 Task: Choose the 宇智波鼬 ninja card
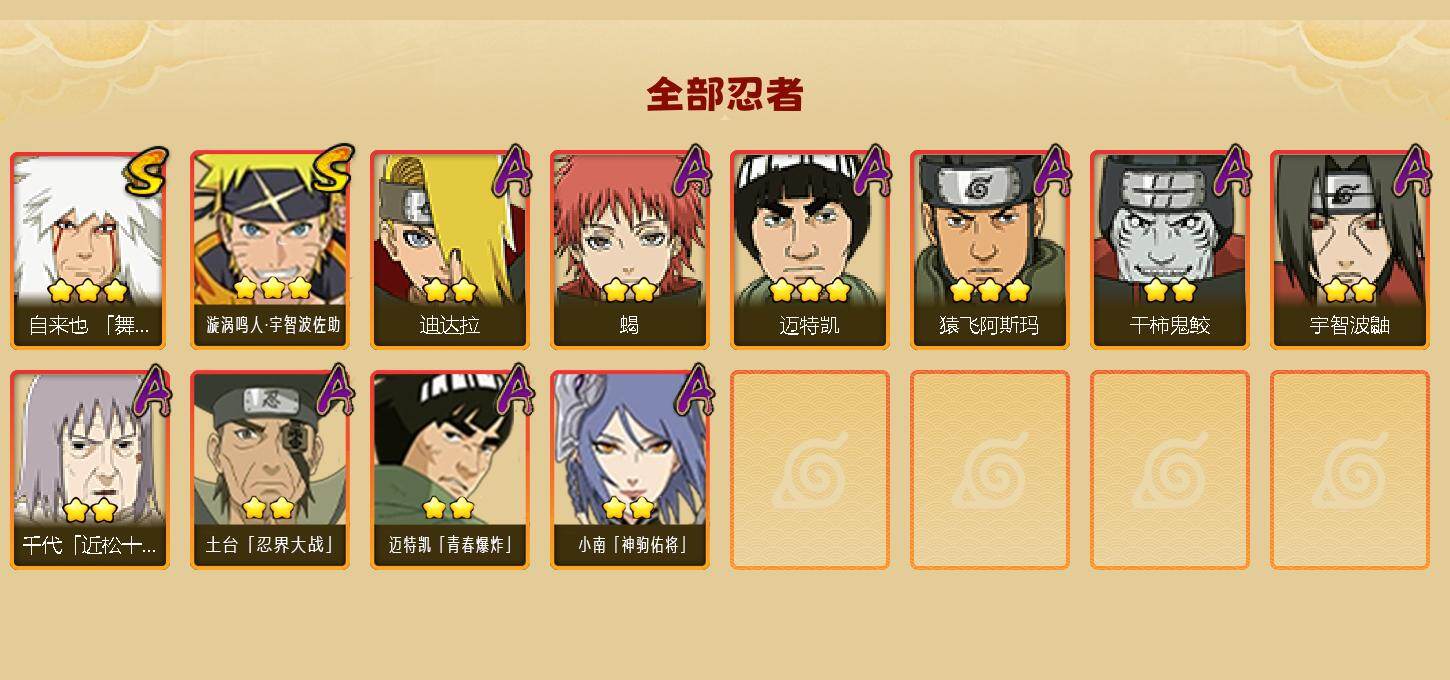(1350, 250)
